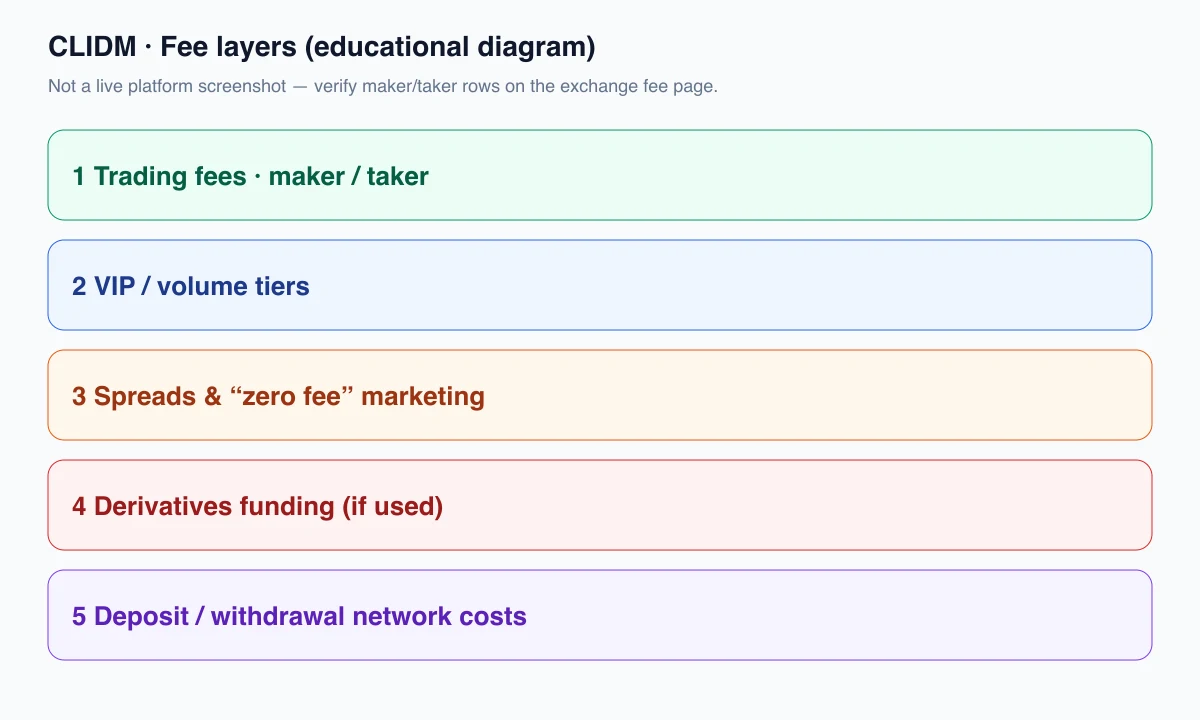Select the 'VIP / volume tiers' layer
The width and height of the screenshot is (1200, 720).
(x=600, y=285)
